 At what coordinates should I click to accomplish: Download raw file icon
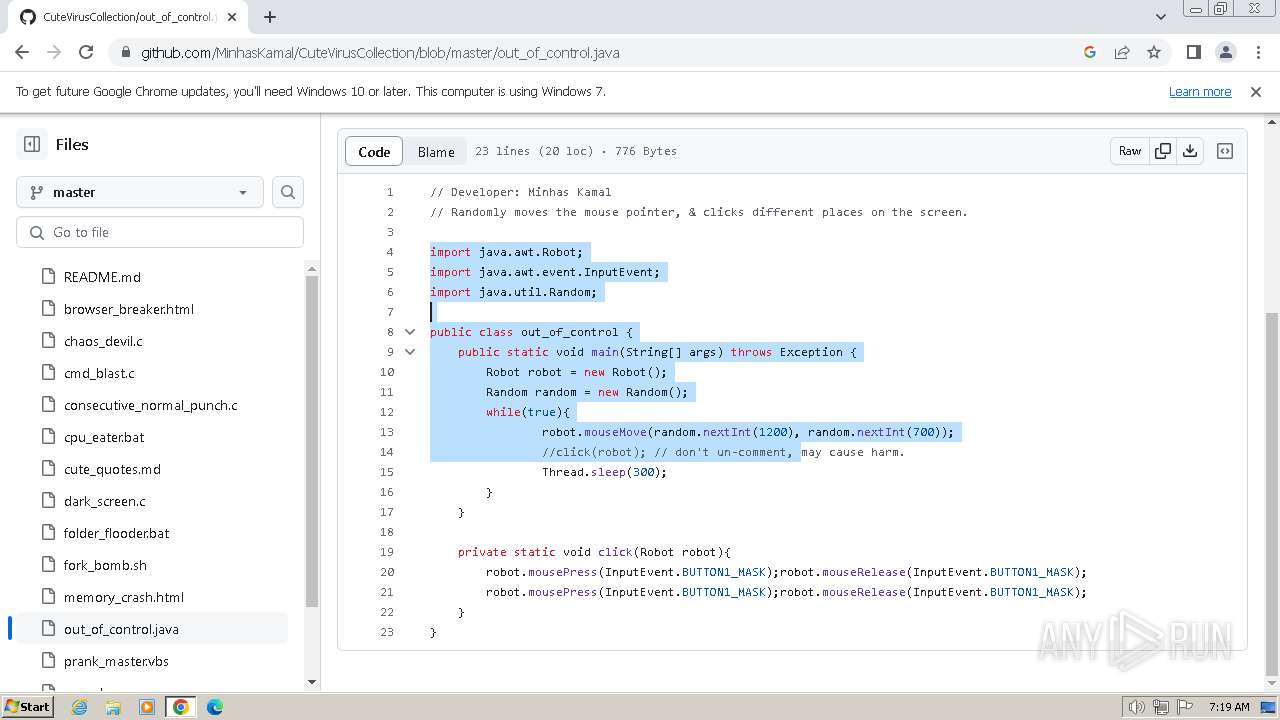pos(1190,151)
